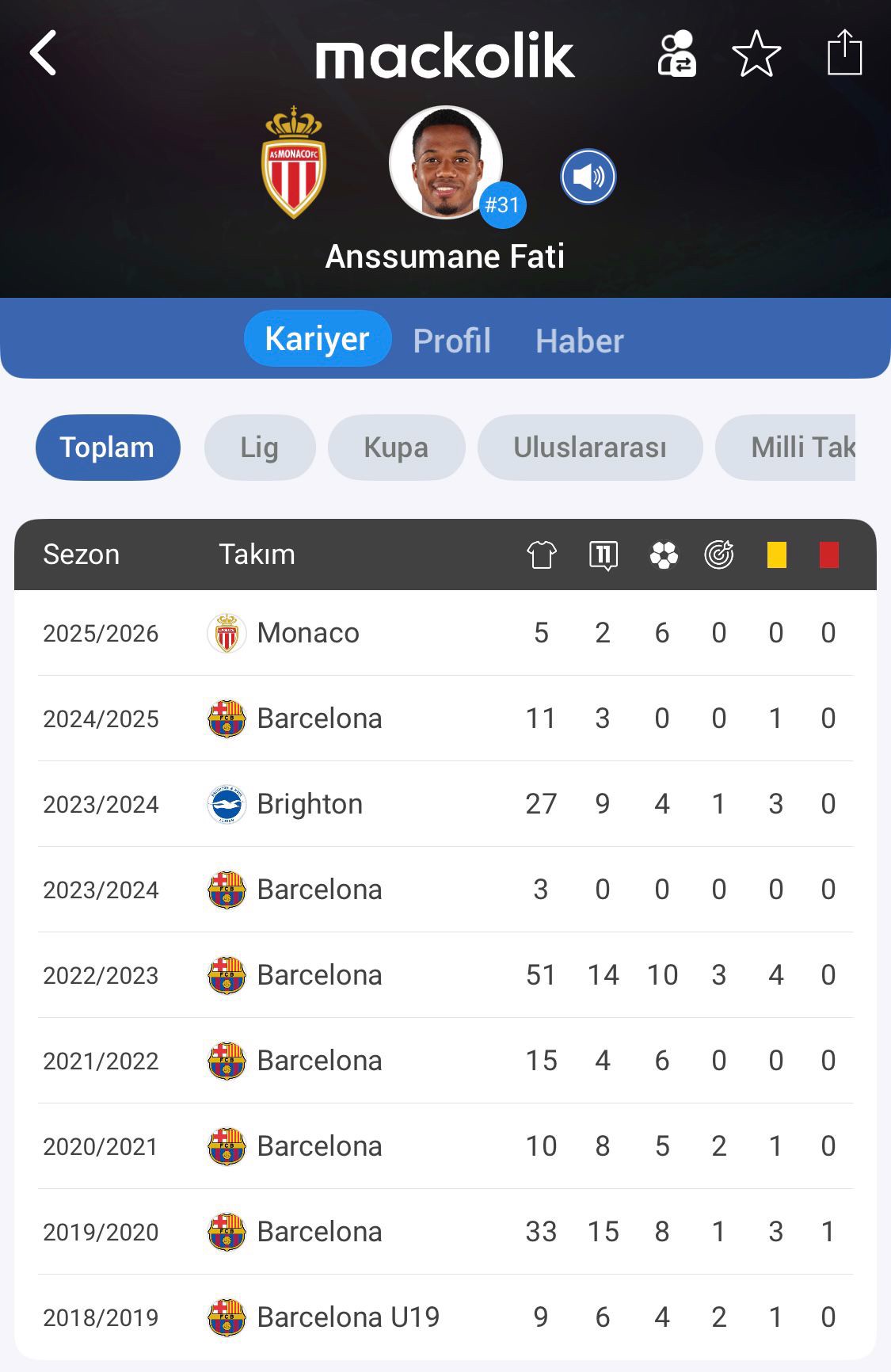Open the player comparison icon

click(677, 54)
